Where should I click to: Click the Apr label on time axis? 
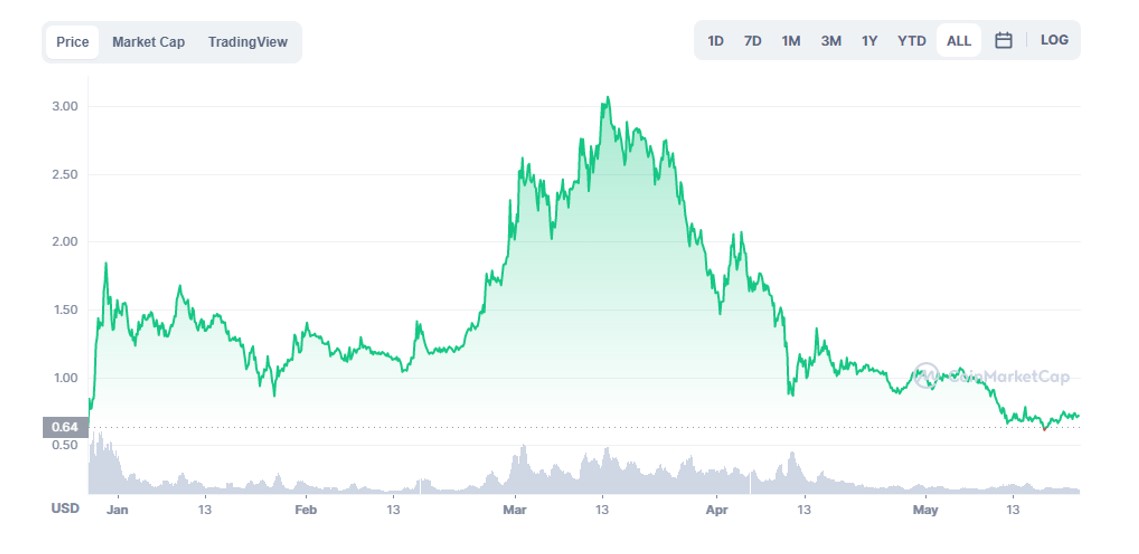[716, 509]
